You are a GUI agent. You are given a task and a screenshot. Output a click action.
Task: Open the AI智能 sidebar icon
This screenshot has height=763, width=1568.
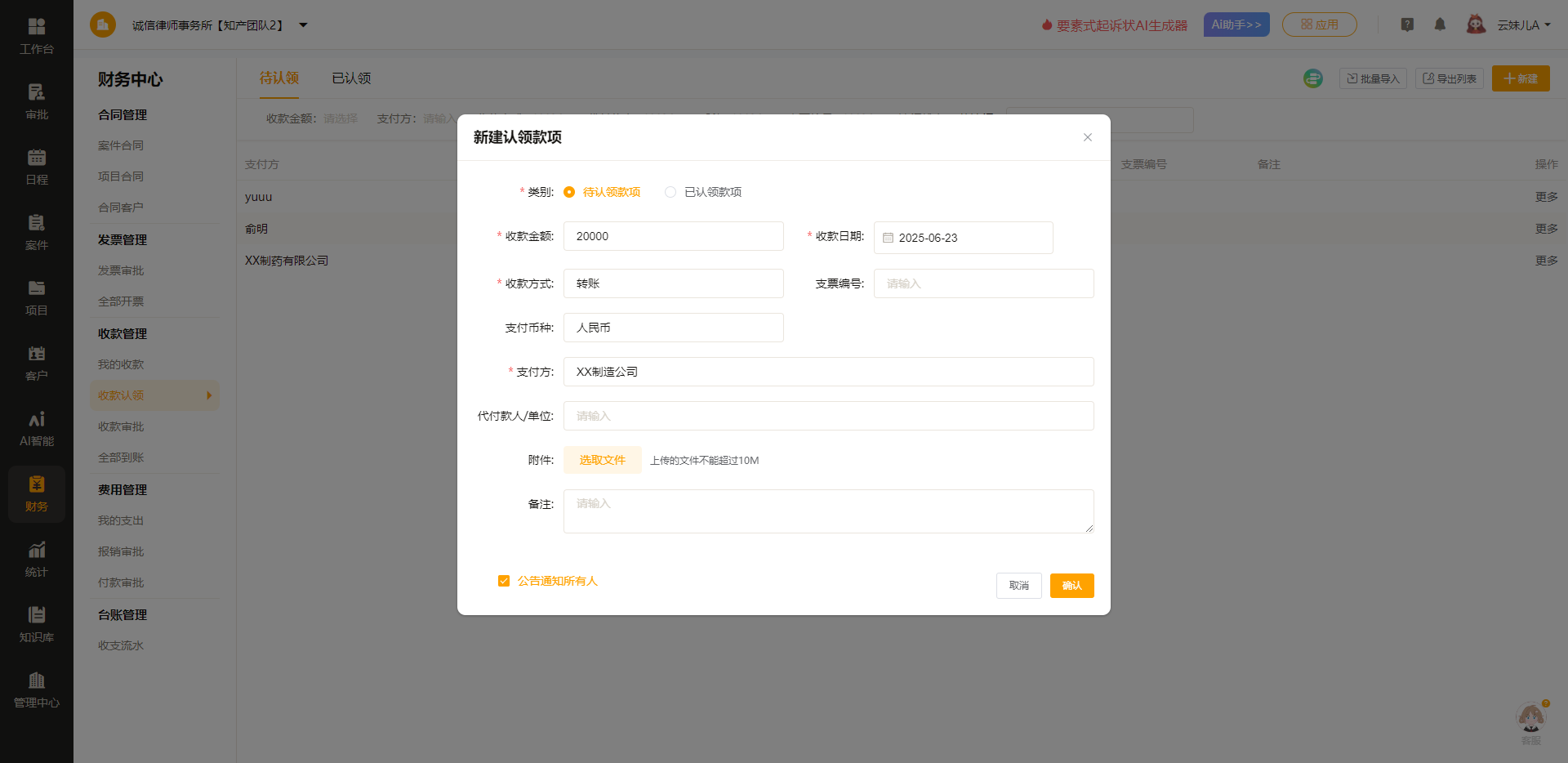click(x=36, y=428)
